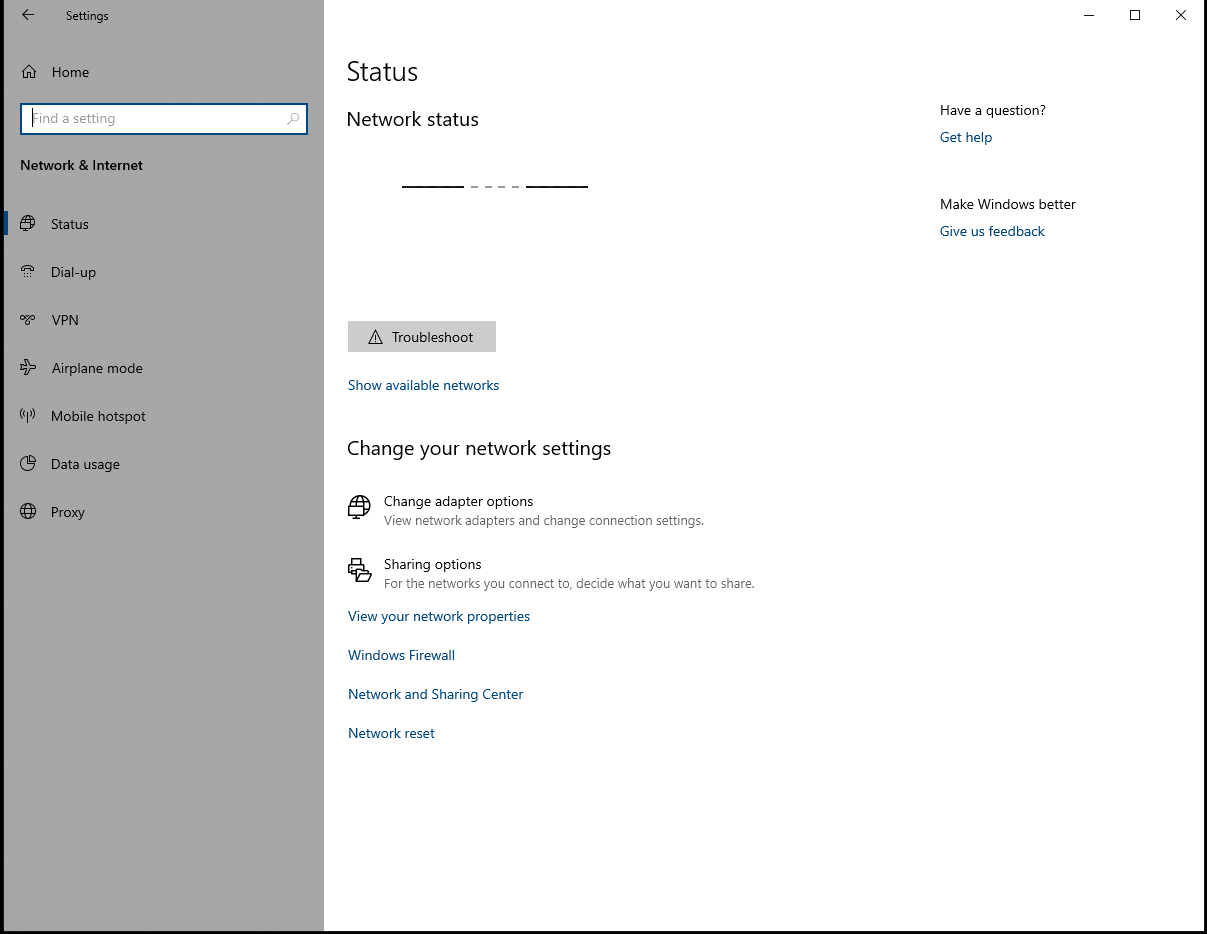Click 'Have a question?' text

coord(993,110)
